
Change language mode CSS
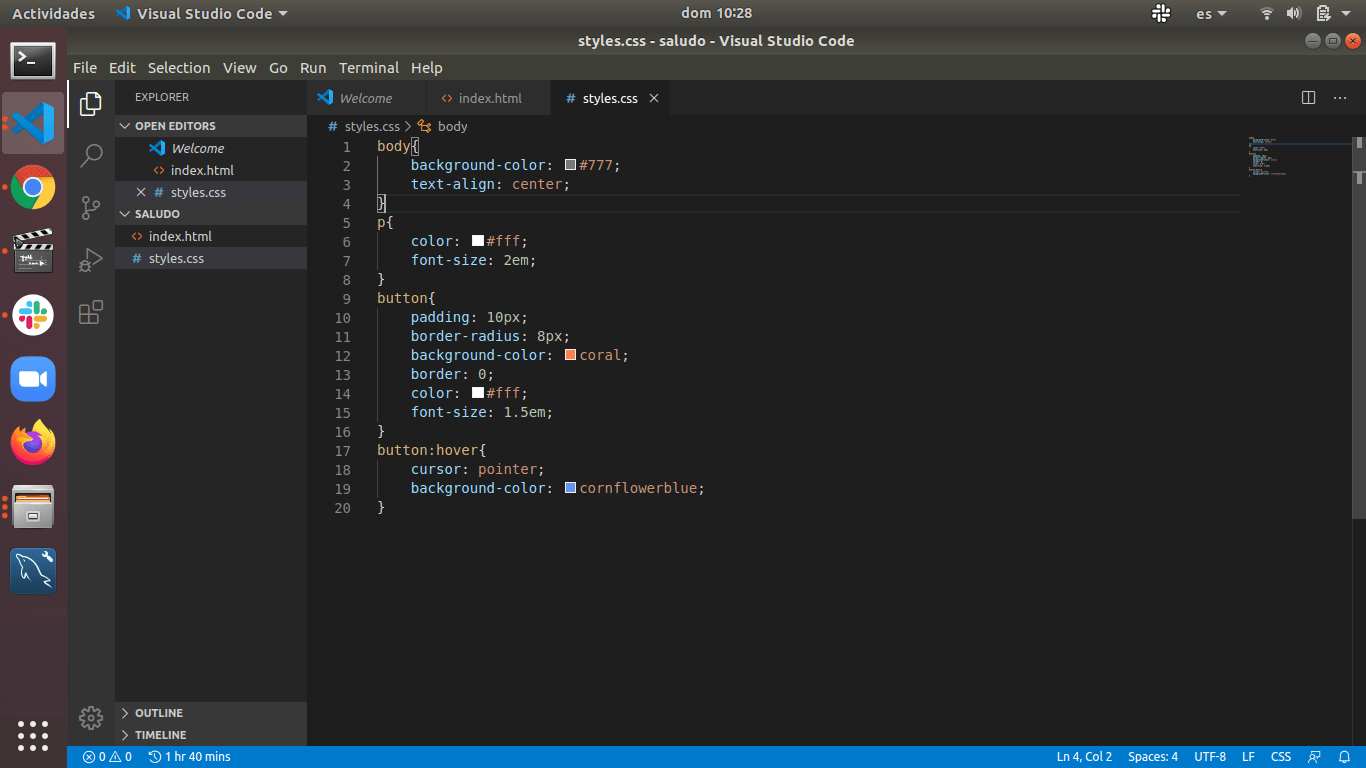[x=1281, y=757]
